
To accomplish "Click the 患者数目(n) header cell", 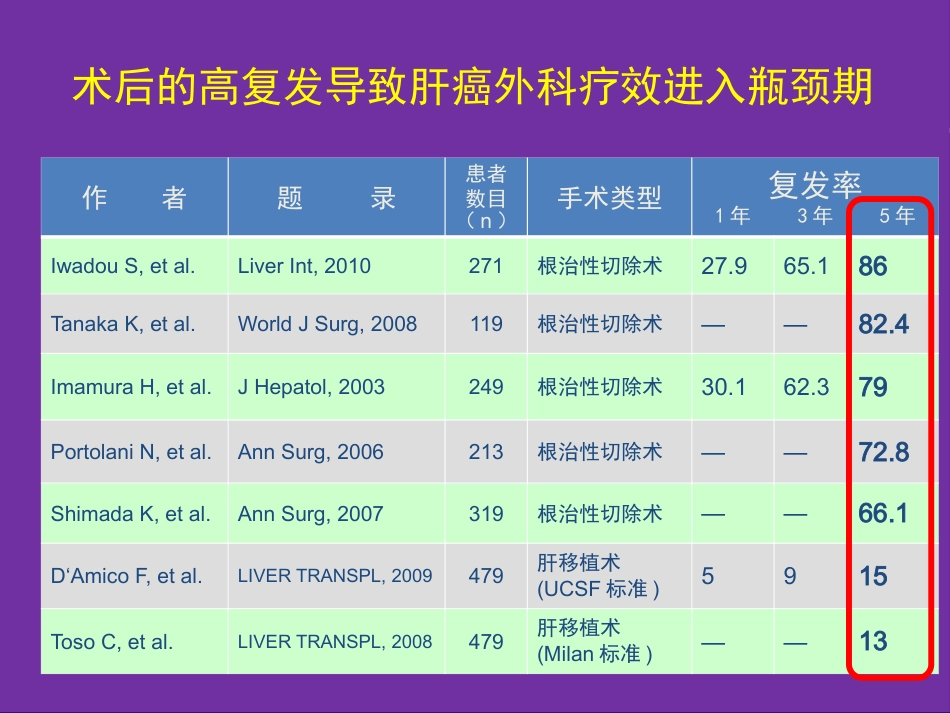I will 486,197.
